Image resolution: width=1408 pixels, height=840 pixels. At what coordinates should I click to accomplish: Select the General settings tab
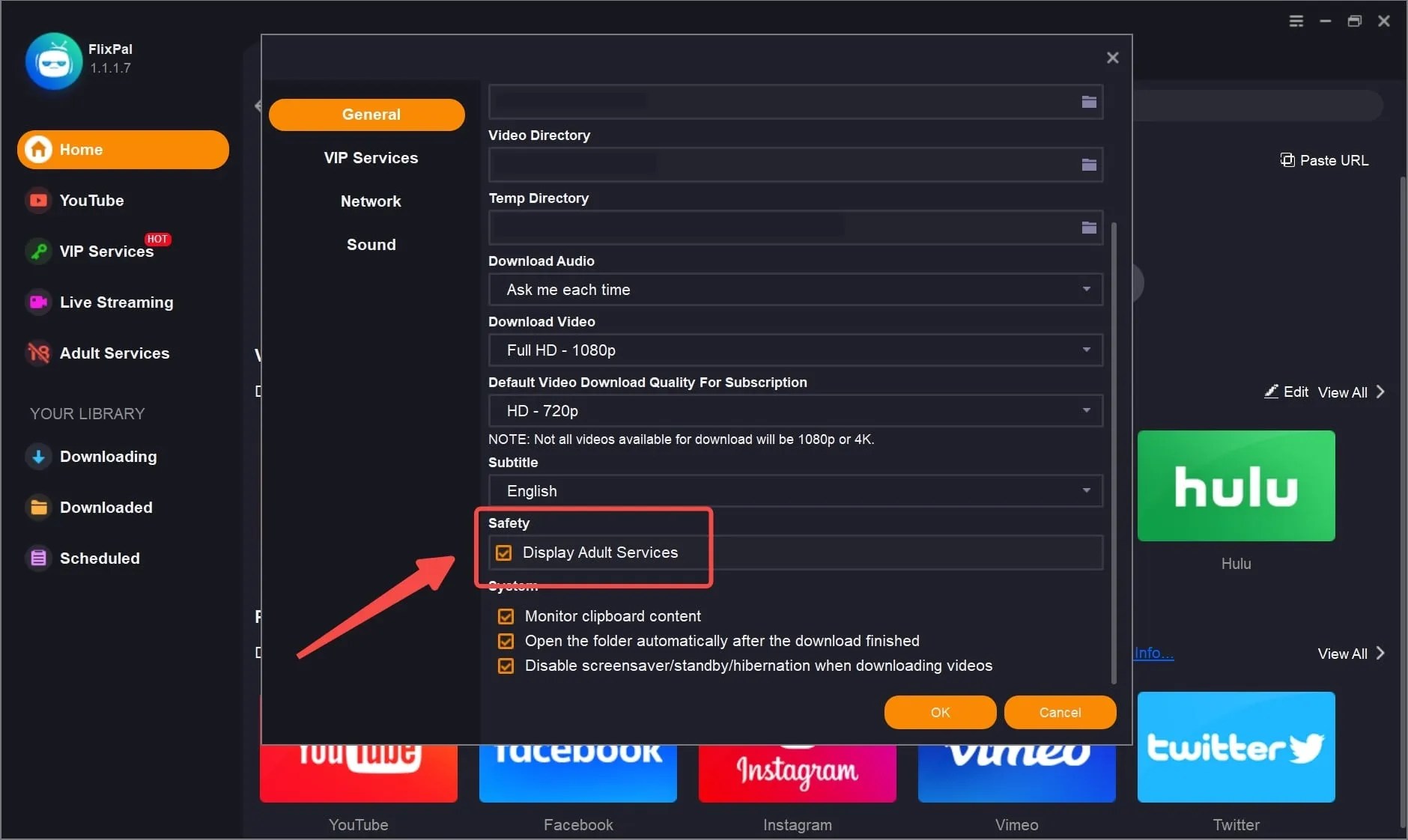pos(367,115)
